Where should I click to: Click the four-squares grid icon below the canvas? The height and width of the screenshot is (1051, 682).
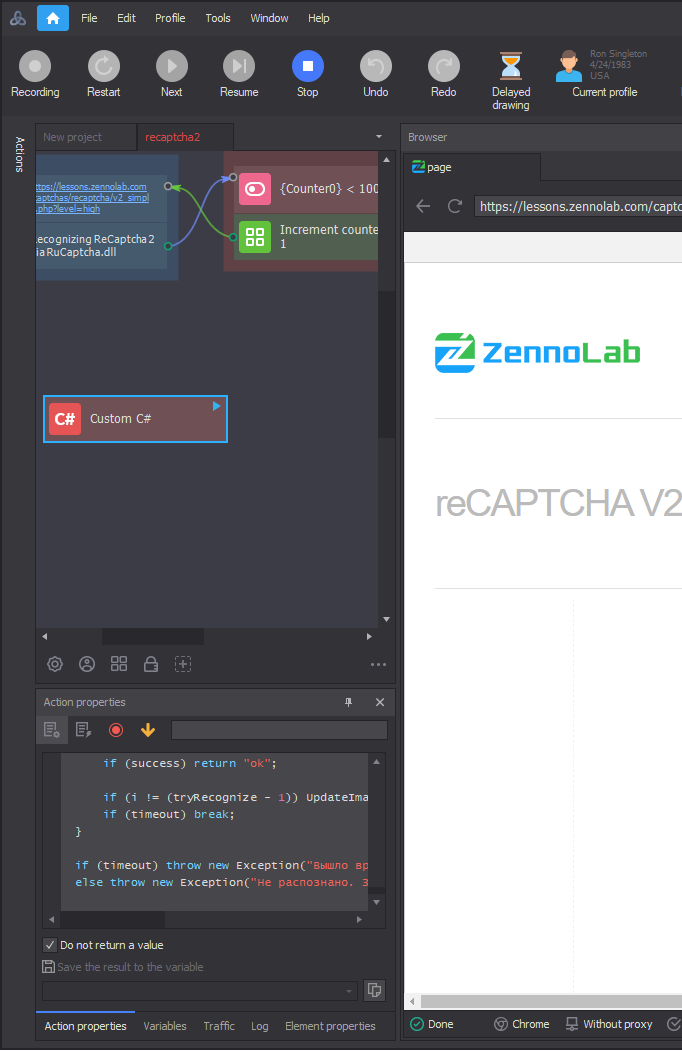119,664
